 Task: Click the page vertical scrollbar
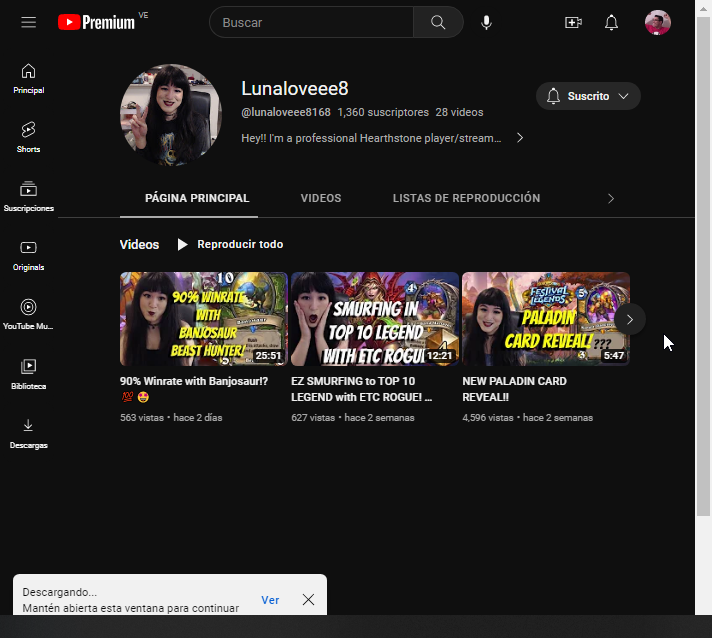coord(703,267)
